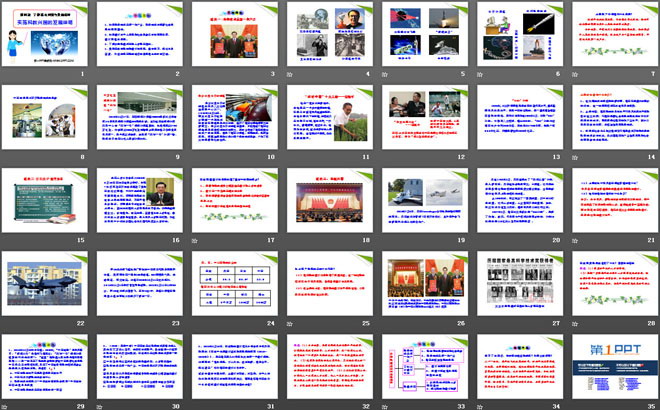Select slide 25 thumbnail
Screen dimensions: 660x410
[x=330, y=283]
